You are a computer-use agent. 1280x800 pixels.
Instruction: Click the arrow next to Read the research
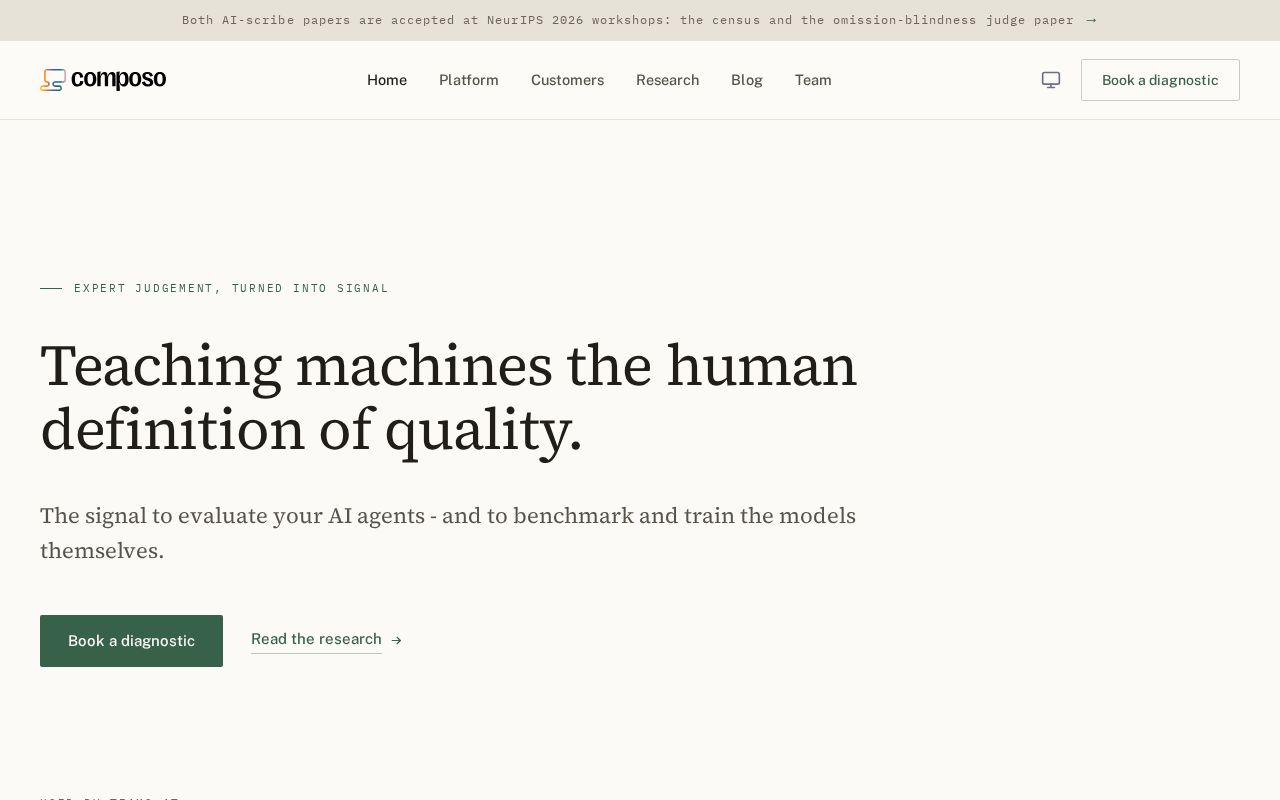pyautogui.click(x=396, y=640)
